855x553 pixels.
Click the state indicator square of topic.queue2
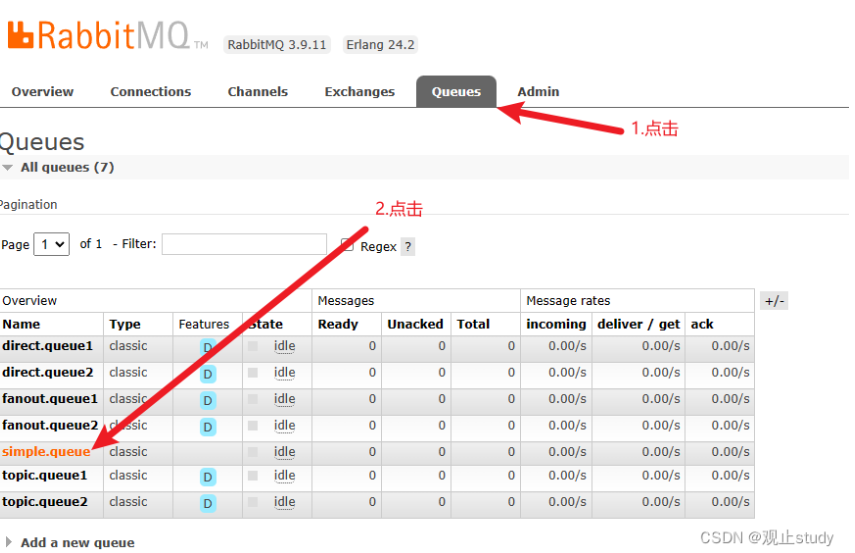coord(253,502)
